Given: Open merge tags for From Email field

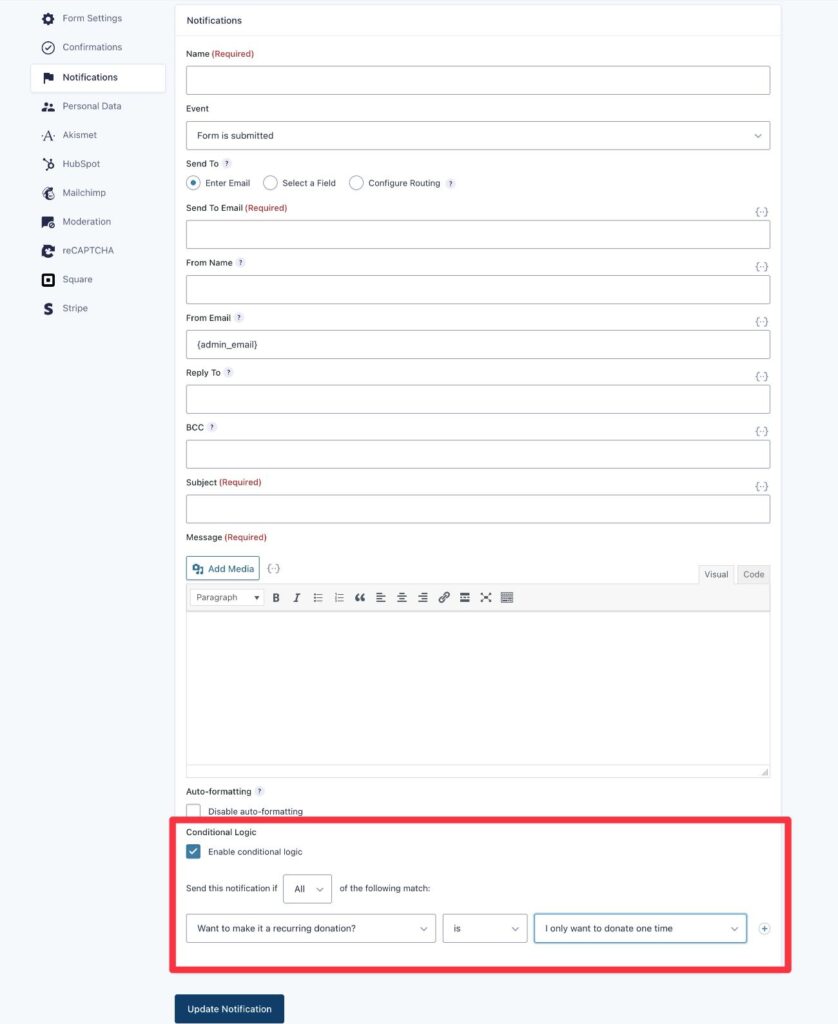Looking at the screenshot, I should pyautogui.click(x=762, y=321).
